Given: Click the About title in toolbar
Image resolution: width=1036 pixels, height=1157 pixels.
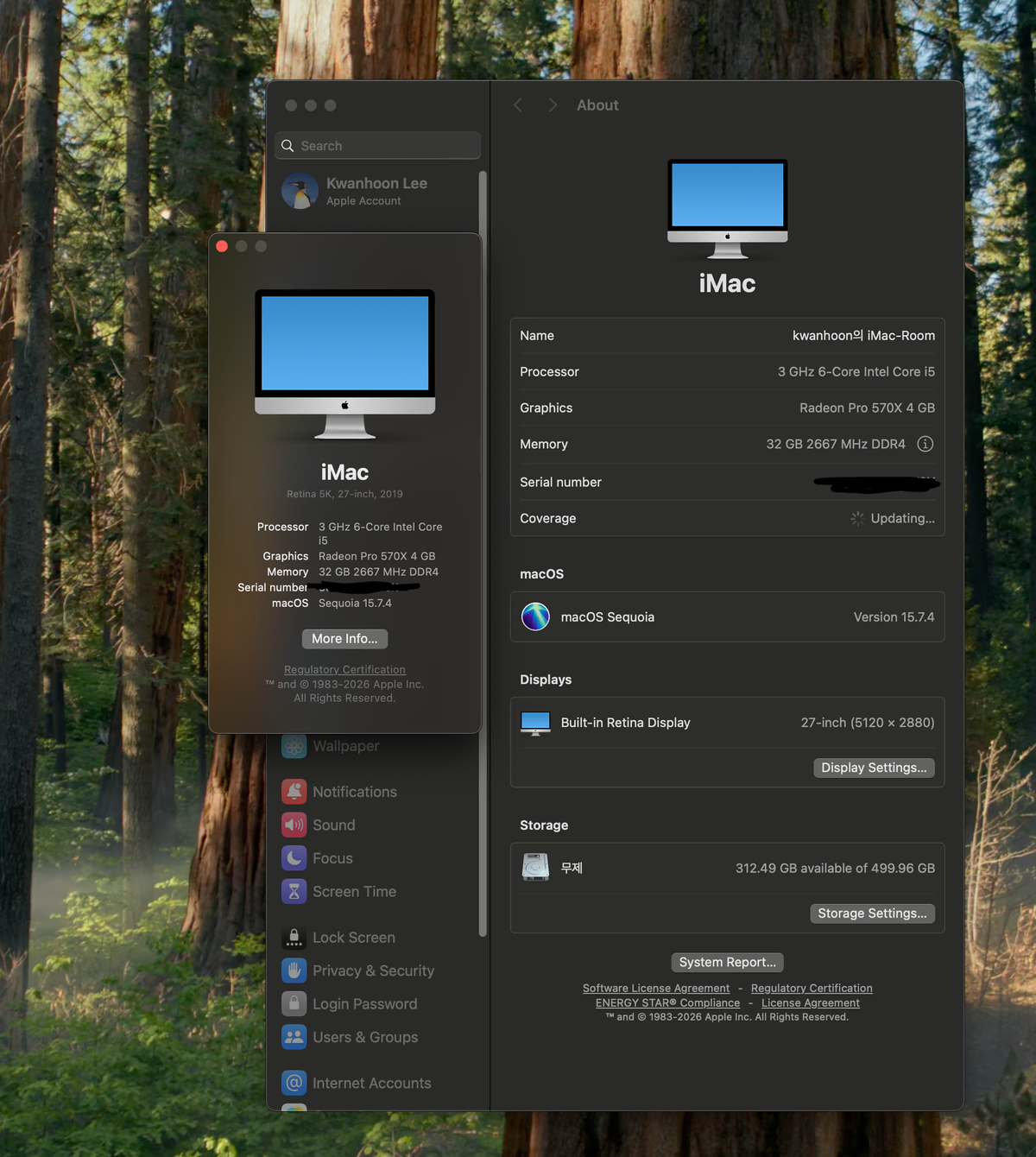Looking at the screenshot, I should [x=597, y=105].
